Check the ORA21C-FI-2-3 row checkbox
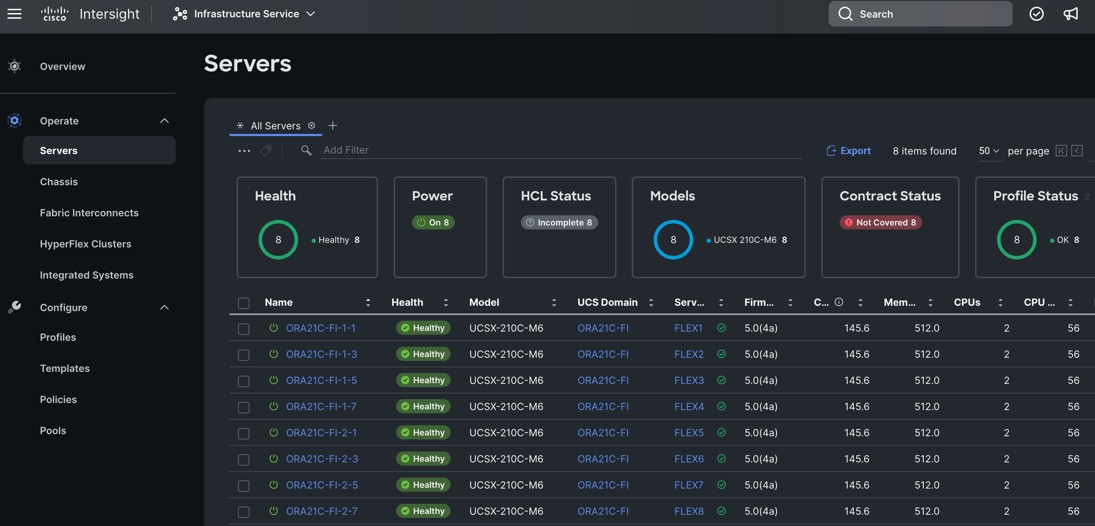The width and height of the screenshot is (1095, 526). [x=243, y=460]
